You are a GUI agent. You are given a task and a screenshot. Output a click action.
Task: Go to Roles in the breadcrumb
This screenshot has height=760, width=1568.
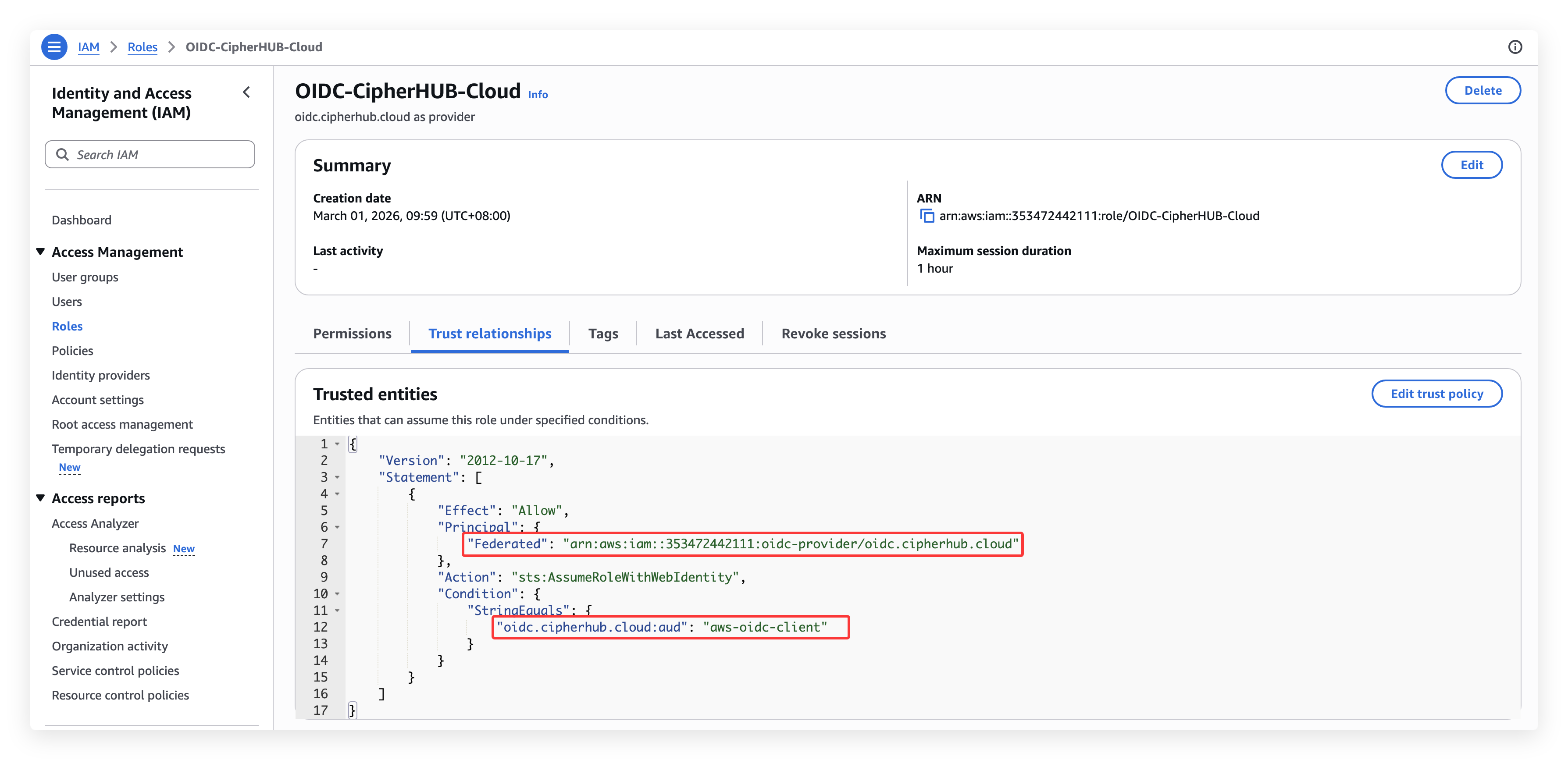click(143, 47)
